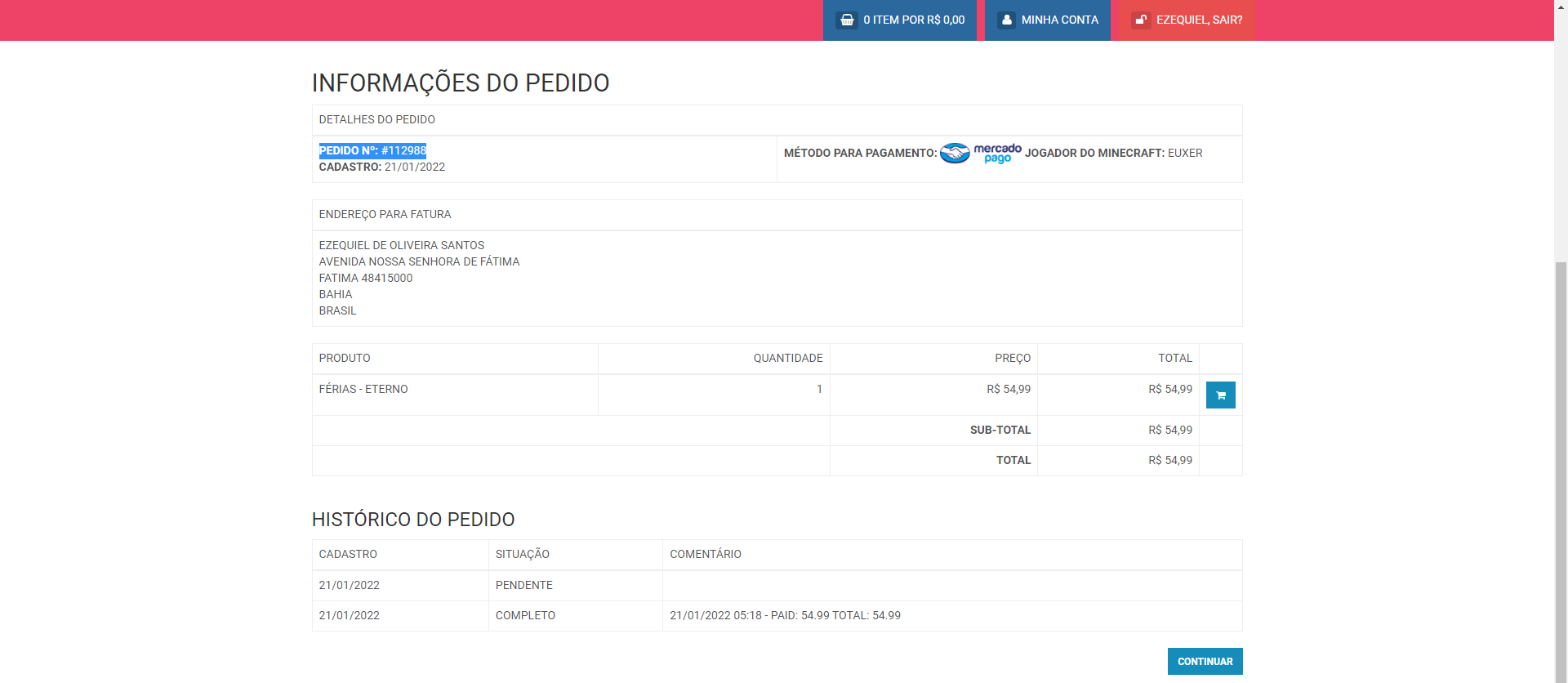Image resolution: width=1568 pixels, height=683 pixels.
Task: Click the reorder cart icon for Férias - Eterno
Action: pos(1220,395)
